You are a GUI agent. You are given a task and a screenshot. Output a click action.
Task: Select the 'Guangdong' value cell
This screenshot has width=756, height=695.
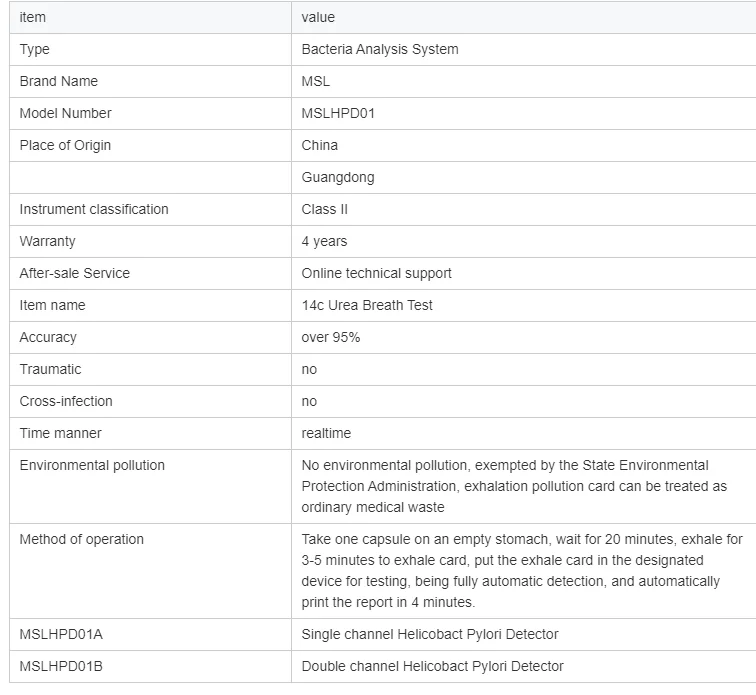pos(524,177)
